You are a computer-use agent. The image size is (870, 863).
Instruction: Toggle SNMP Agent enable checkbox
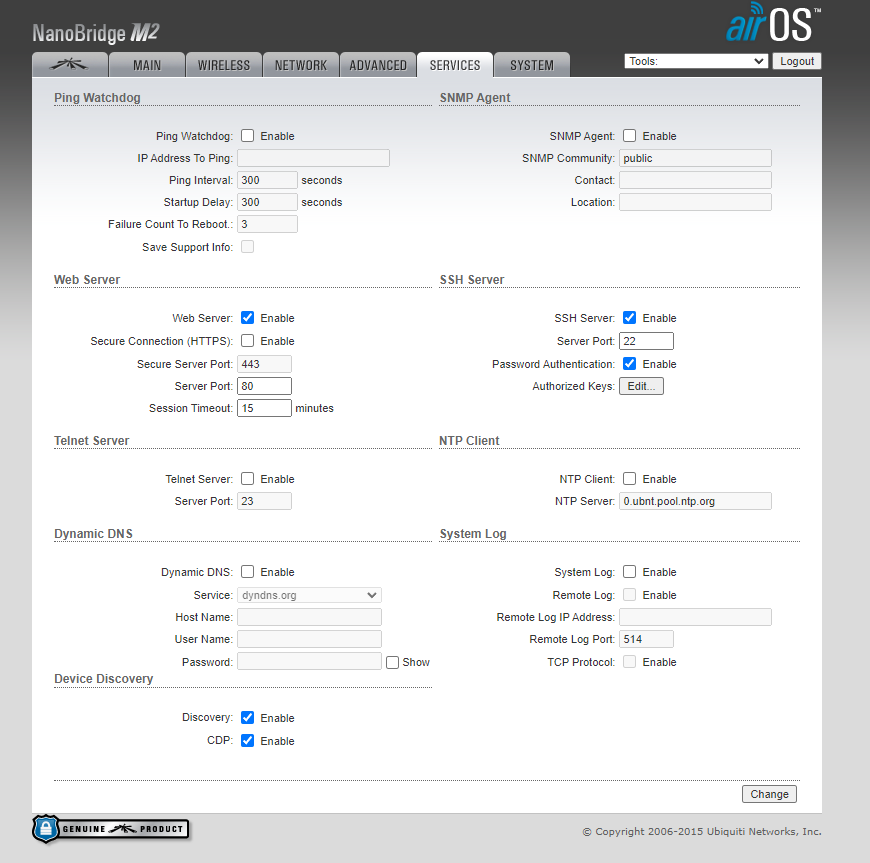[x=629, y=136]
